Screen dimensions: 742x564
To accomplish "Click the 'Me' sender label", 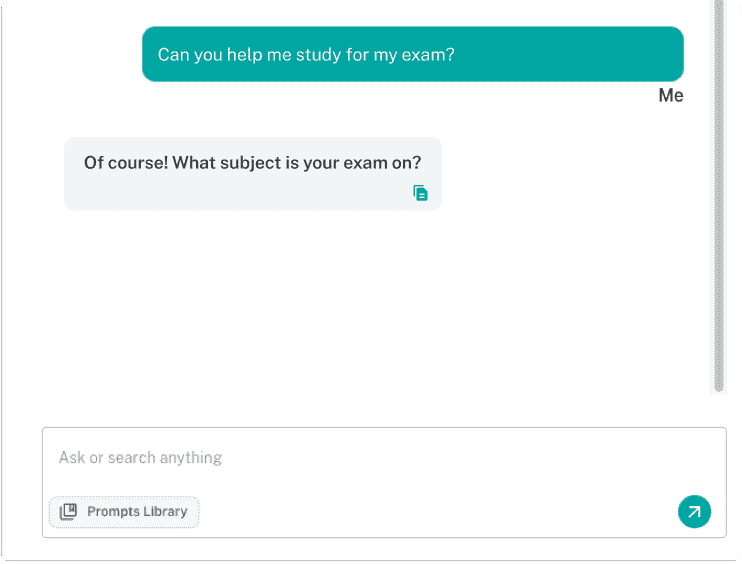I will (x=671, y=96).
